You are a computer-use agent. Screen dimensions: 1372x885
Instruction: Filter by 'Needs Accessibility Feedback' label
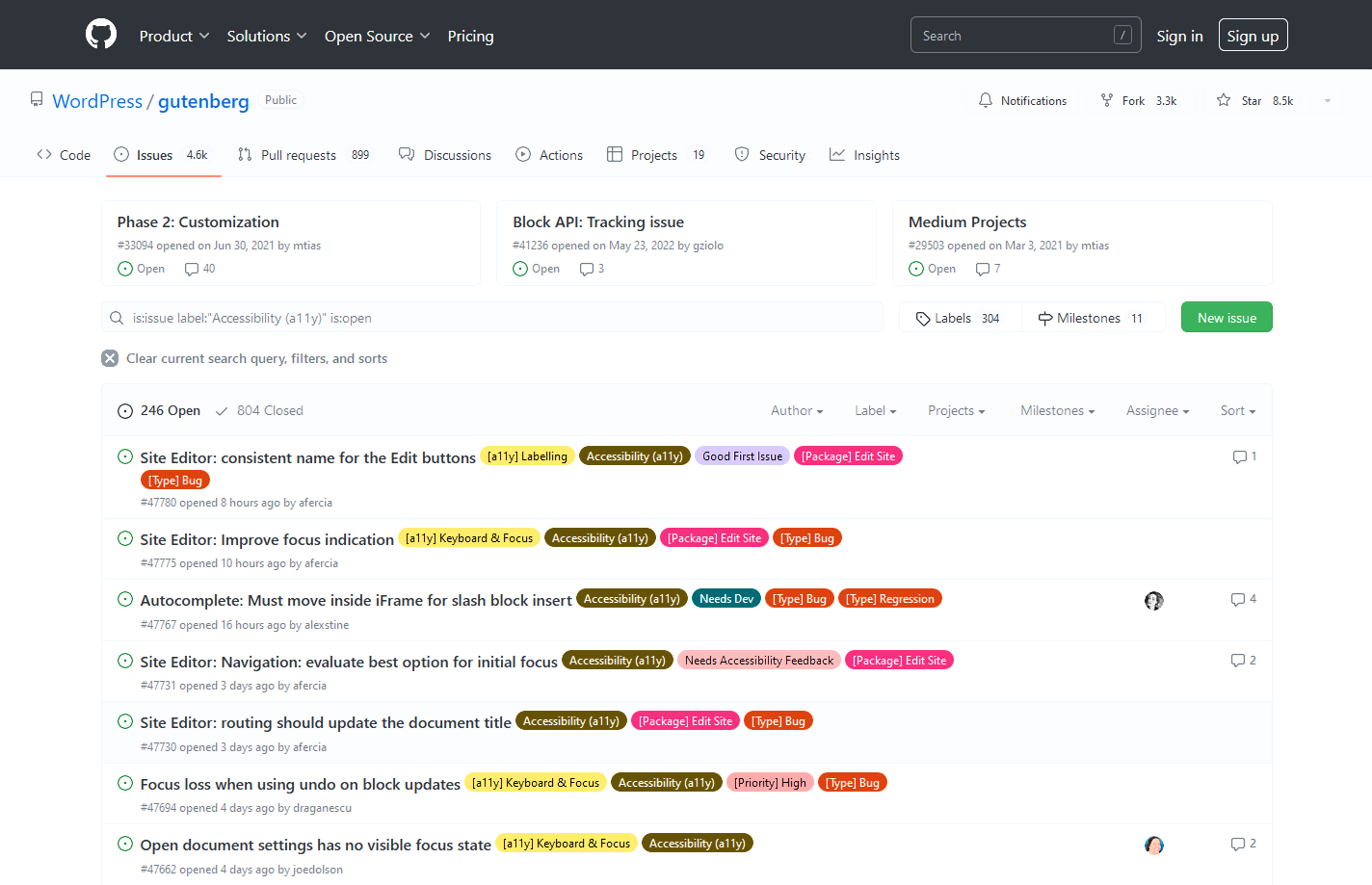(x=759, y=661)
